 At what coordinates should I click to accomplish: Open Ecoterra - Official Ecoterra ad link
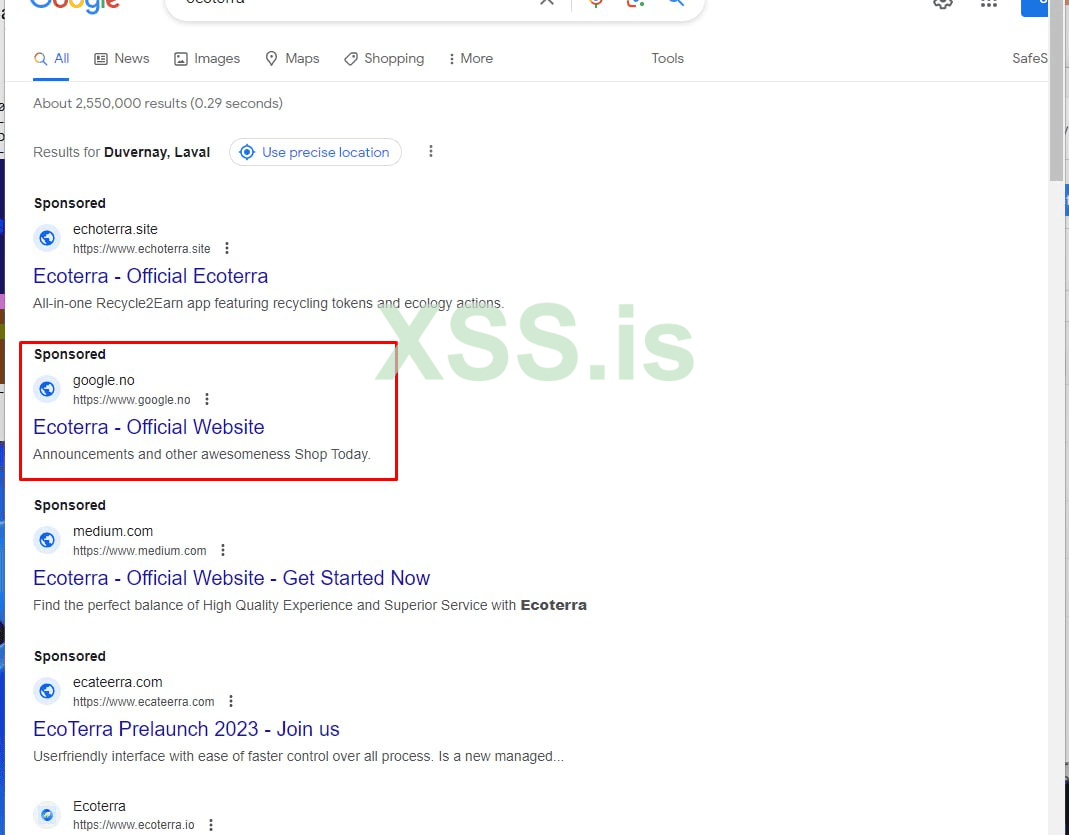pyautogui.click(x=151, y=276)
